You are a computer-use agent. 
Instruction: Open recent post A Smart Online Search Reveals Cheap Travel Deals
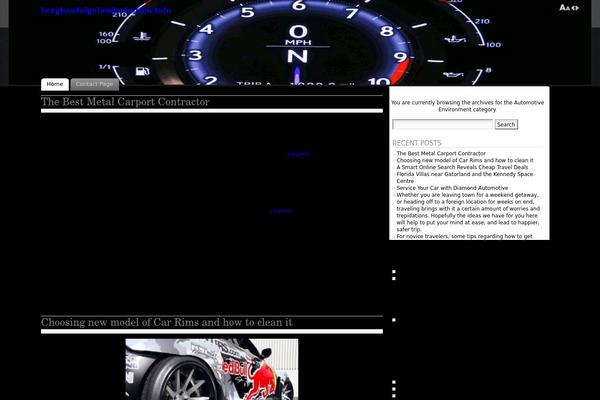click(462, 167)
